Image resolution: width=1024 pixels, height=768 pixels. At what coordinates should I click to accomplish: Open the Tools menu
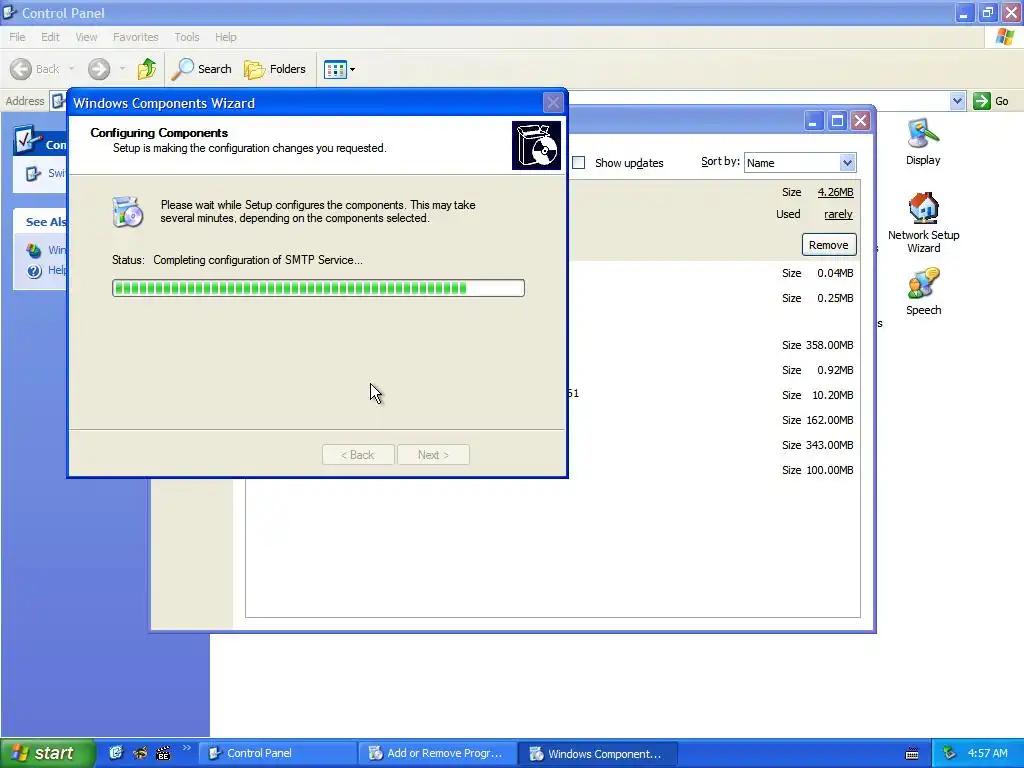pos(187,37)
